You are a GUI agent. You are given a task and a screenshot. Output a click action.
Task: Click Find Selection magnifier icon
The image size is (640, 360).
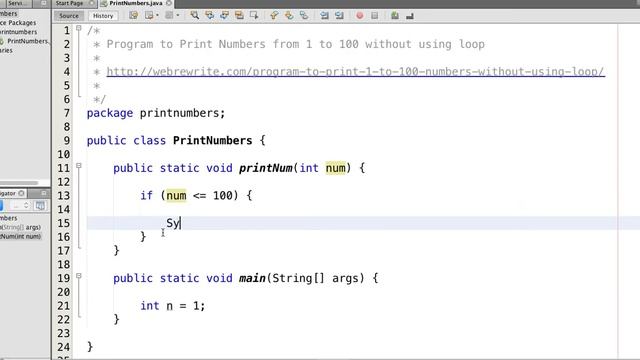click(x=195, y=16)
